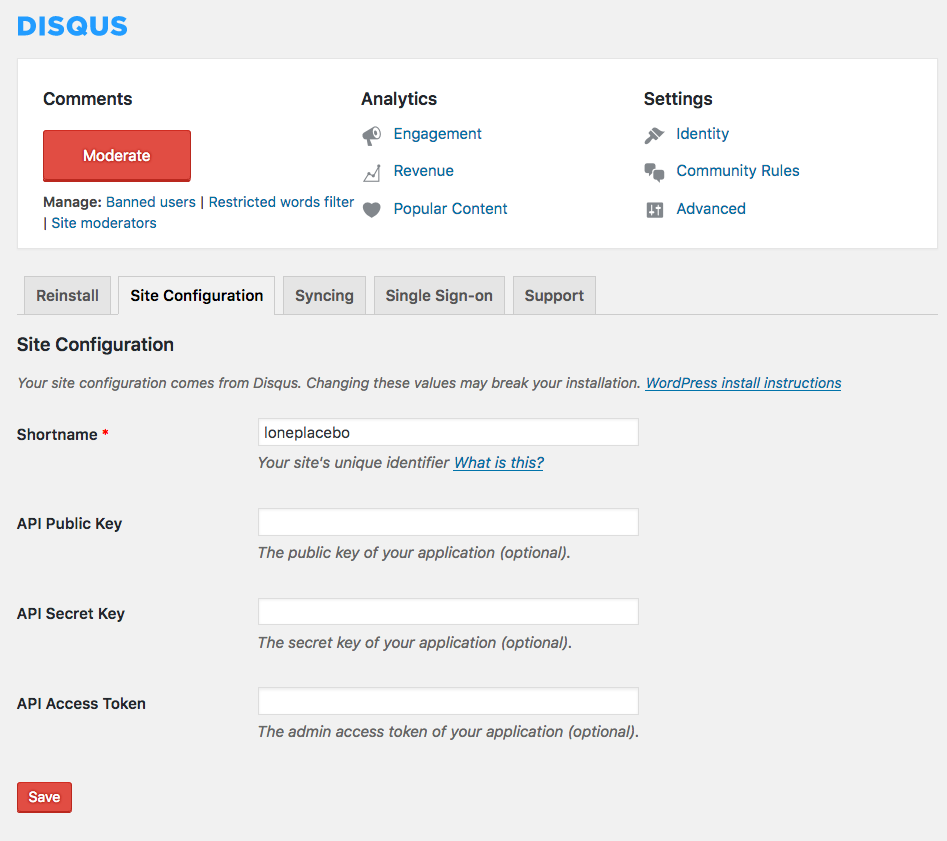Click the 'API Public Key' label

point(69,524)
